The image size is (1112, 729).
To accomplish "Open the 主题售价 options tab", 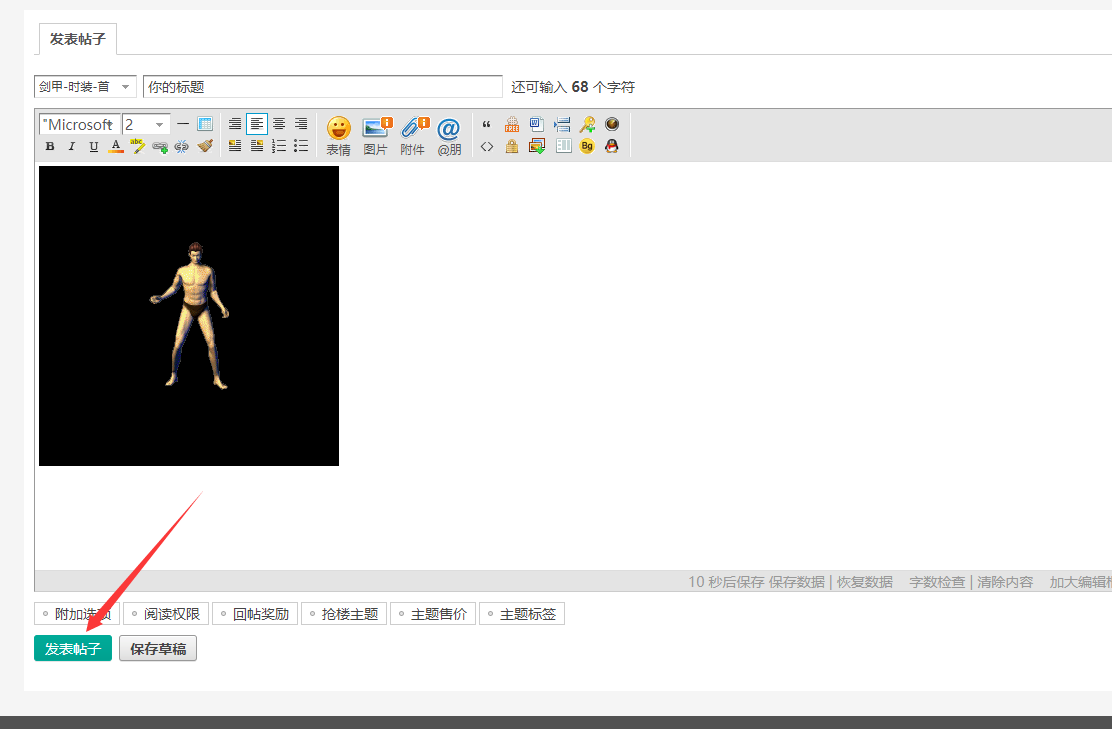I will [x=433, y=614].
